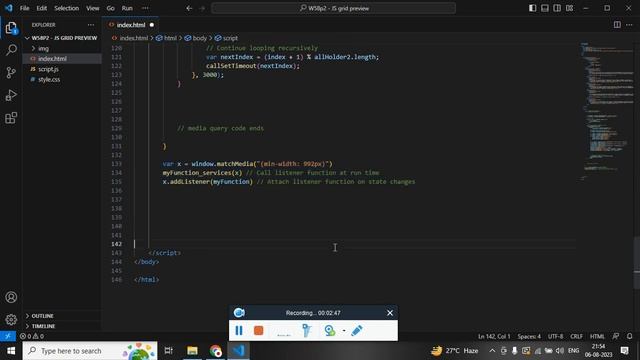Open the Windows Start menu

[x=11, y=351]
